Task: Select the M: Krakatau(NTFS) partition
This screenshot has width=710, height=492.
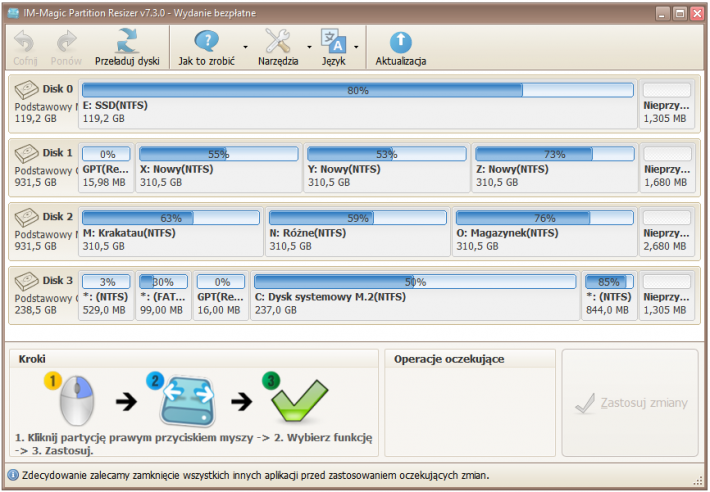Action: [x=171, y=232]
